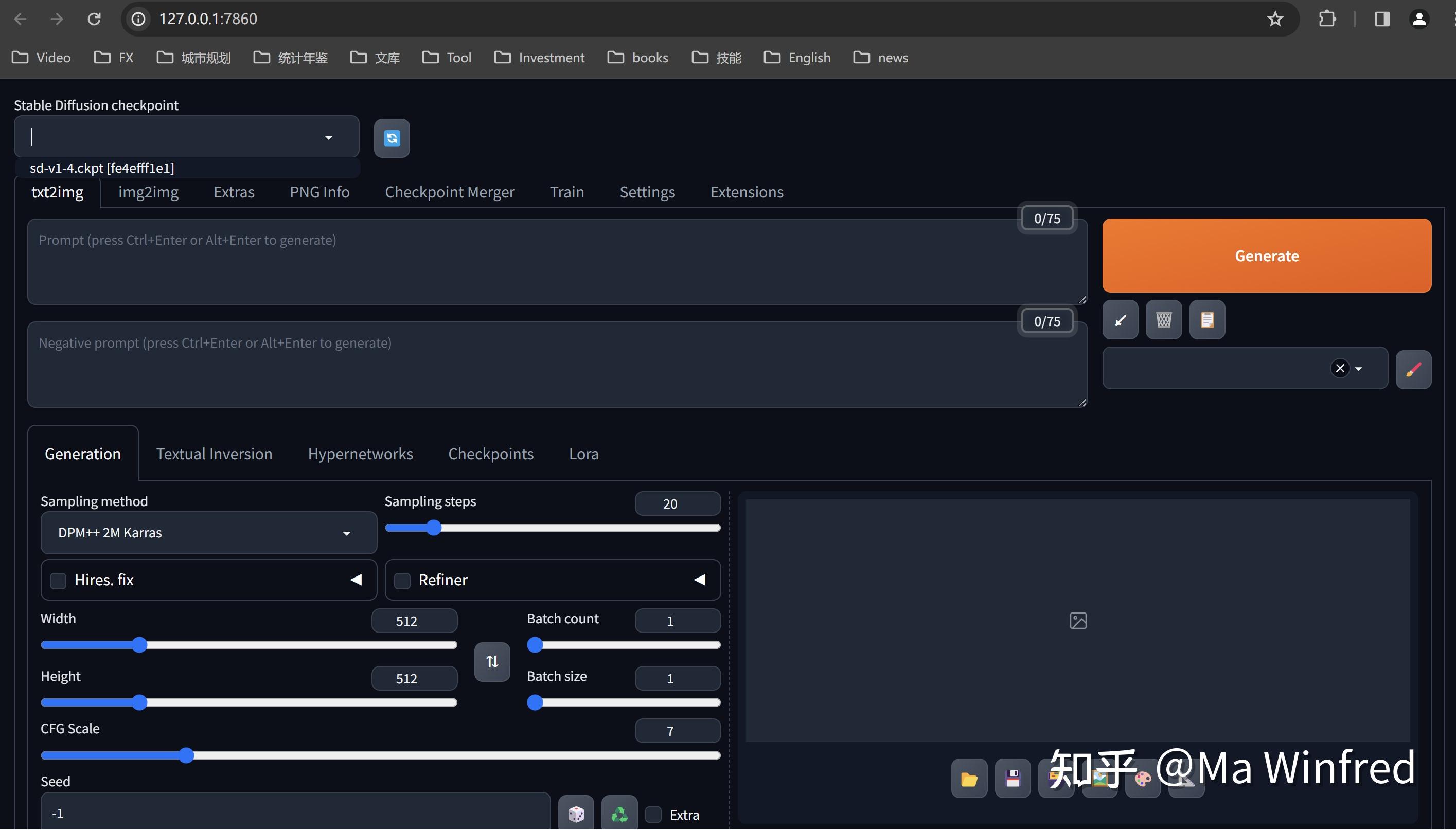Viewport: 1456px width, 830px height.
Task: Click the green recycle reuse seed icon
Action: click(619, 814)
